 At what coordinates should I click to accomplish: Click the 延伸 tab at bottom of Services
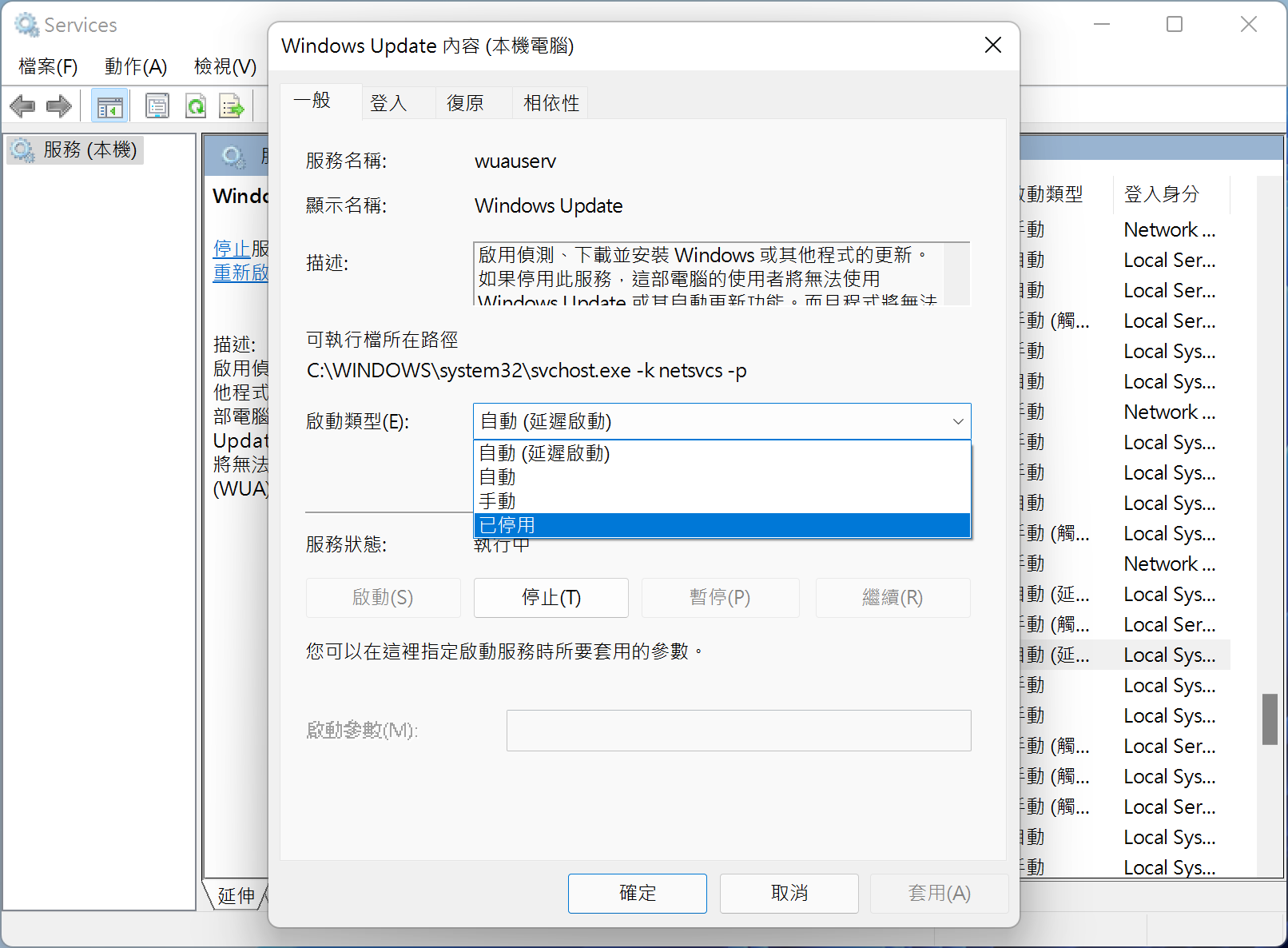[237, 895]
